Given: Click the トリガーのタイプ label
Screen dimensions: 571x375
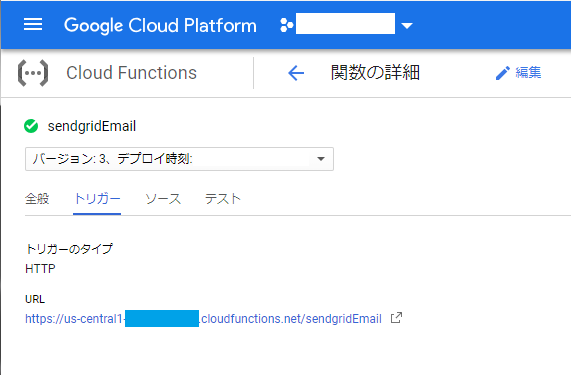Looking at the screenshot, I should (69, 249).
